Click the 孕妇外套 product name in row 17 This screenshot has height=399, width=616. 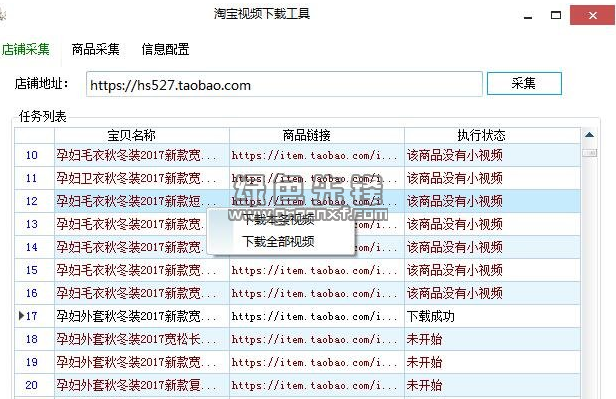[x=136, y=316]
